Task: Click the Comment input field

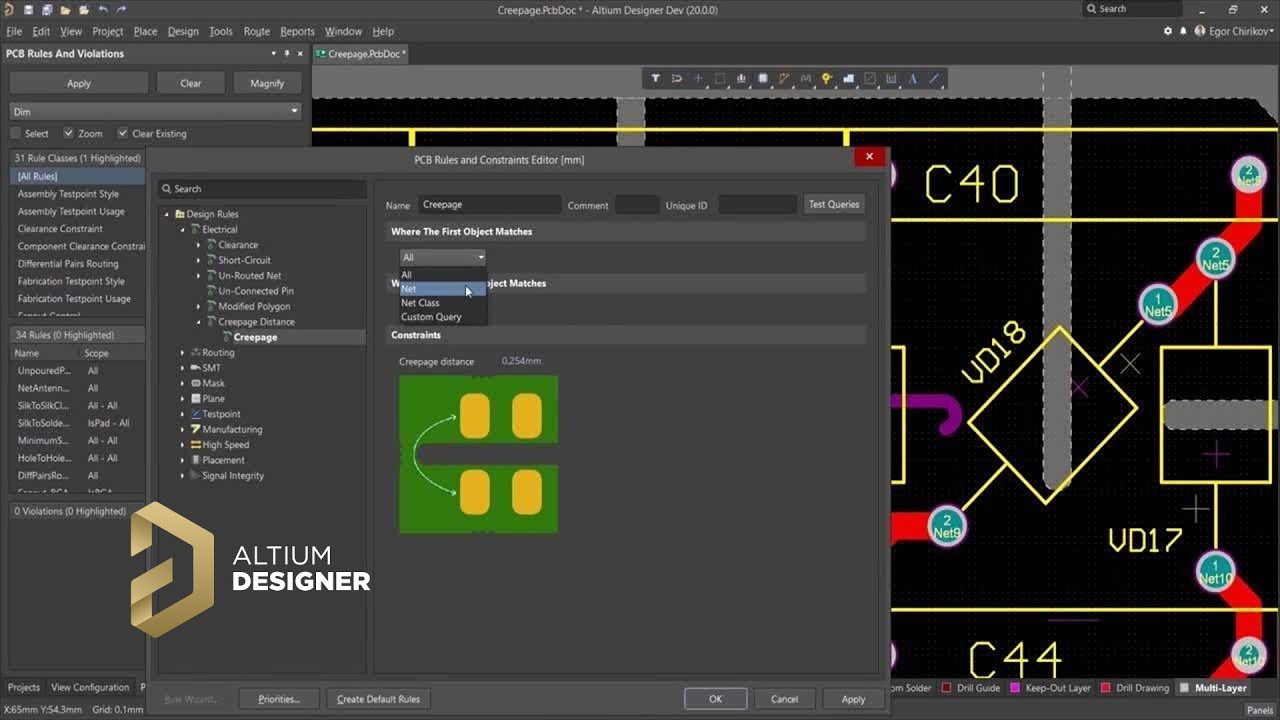Action: 636,204
